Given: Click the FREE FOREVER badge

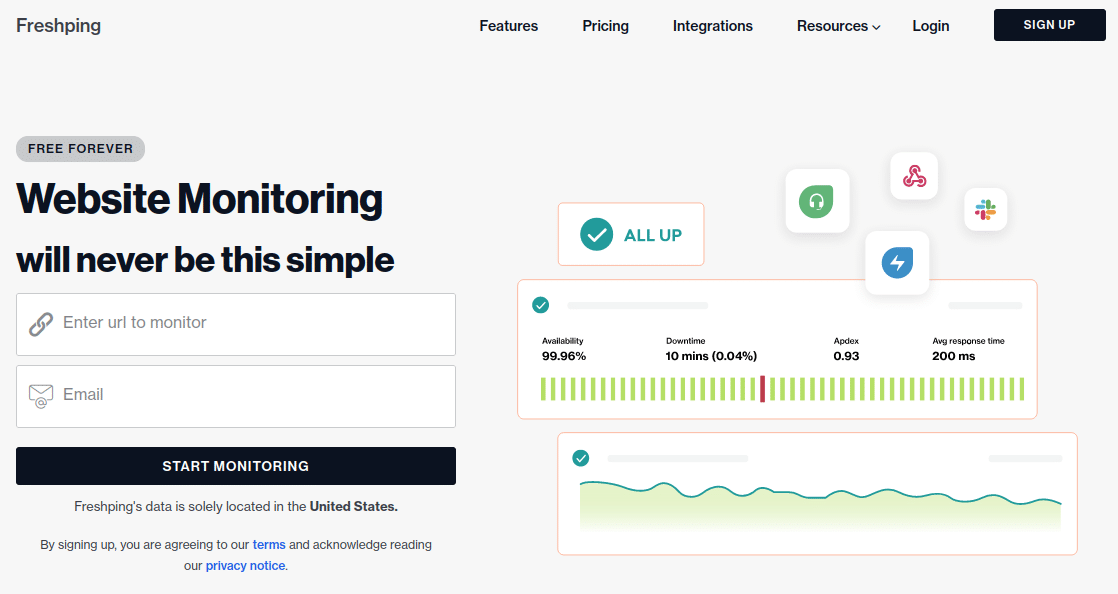Looking at the screenshot, I should point(81,149).
